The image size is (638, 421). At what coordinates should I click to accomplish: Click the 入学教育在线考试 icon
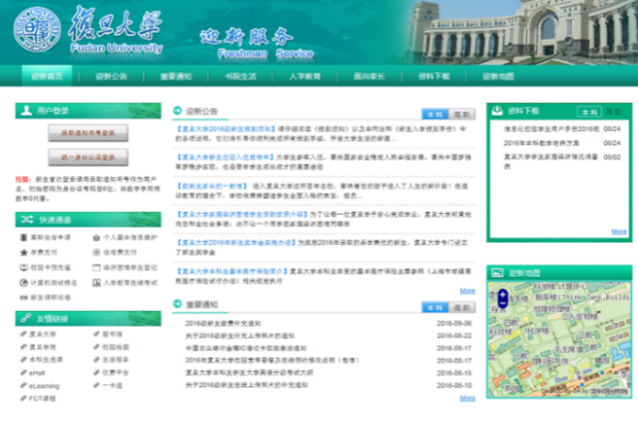point(96,283)
